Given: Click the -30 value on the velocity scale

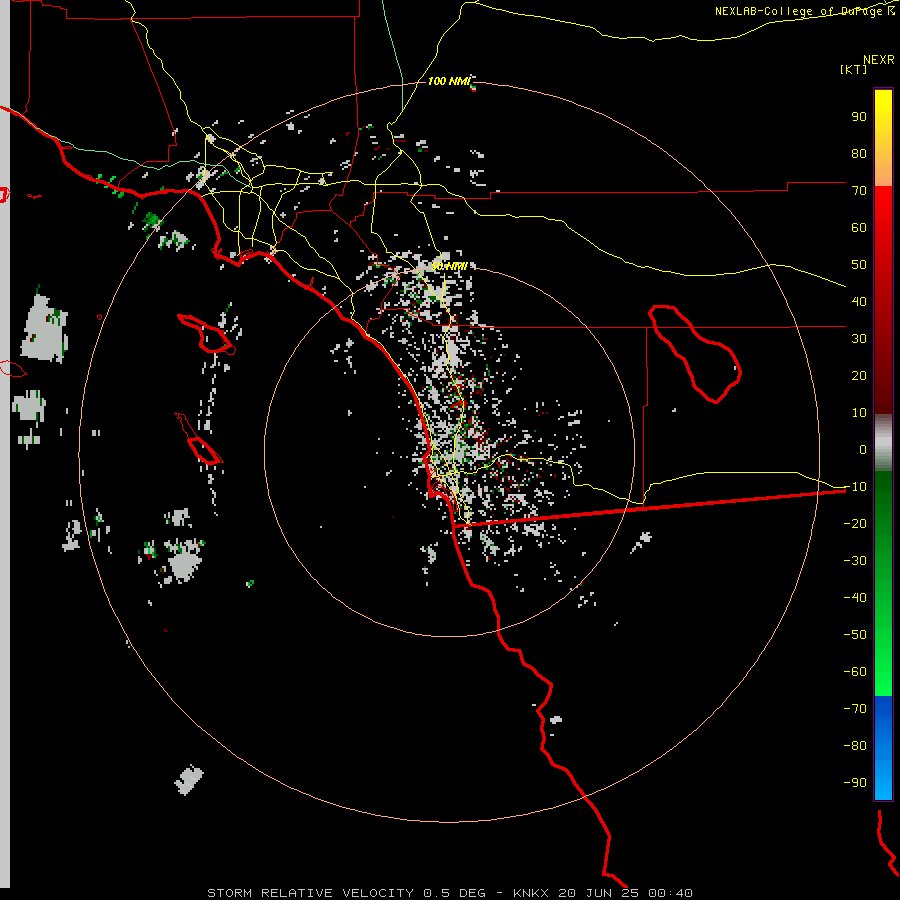Looking at the screenshot, I should [855, 561].
